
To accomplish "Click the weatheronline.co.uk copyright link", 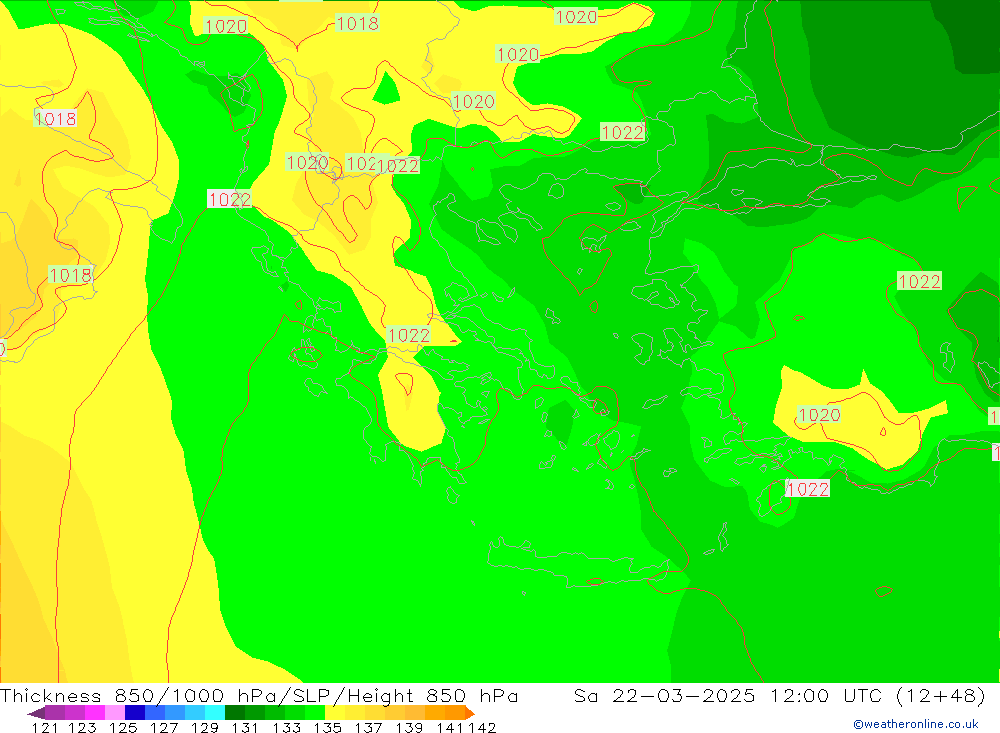I will pos(916,724).
